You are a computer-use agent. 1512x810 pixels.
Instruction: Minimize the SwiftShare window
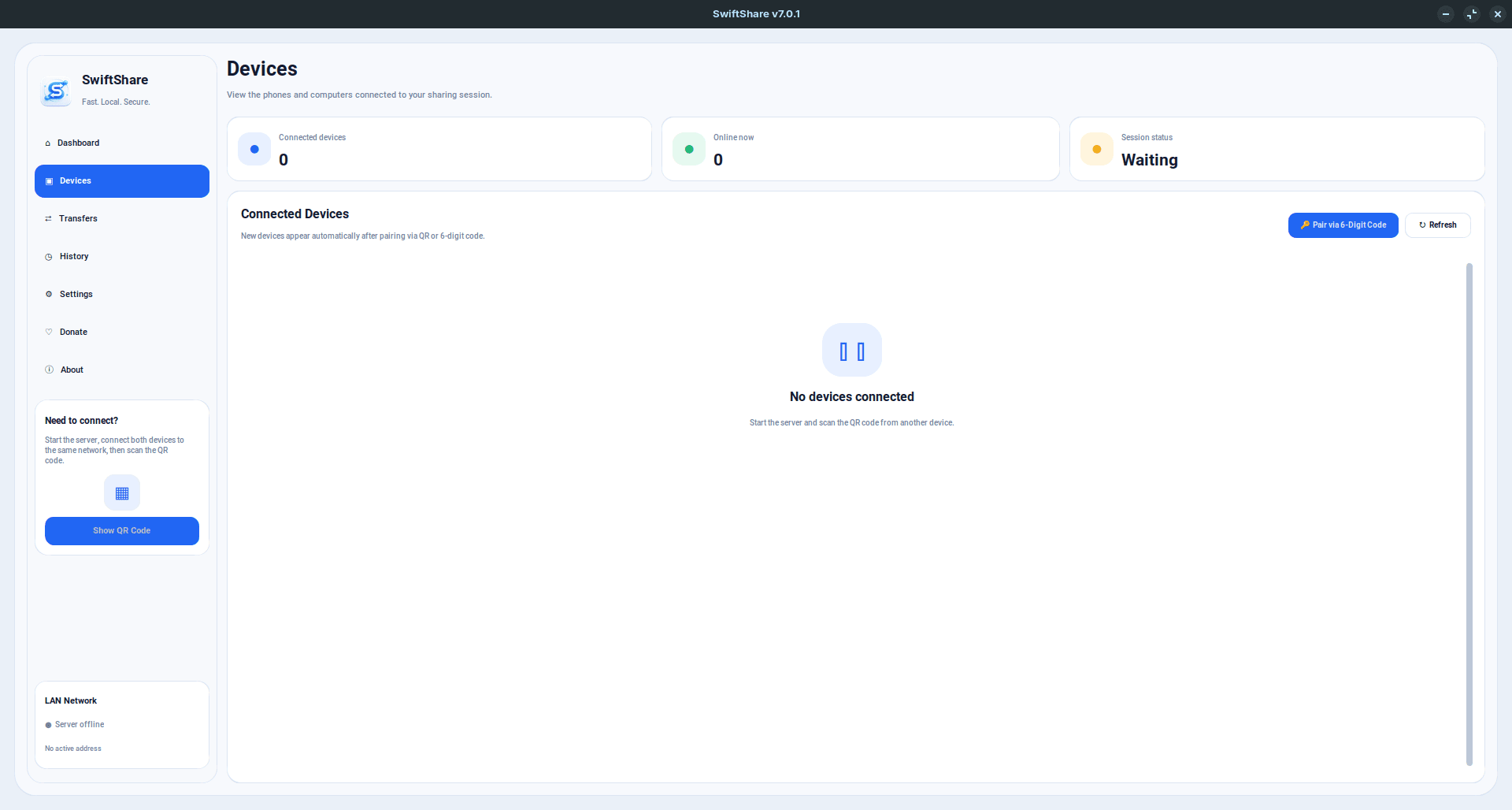1446,14
